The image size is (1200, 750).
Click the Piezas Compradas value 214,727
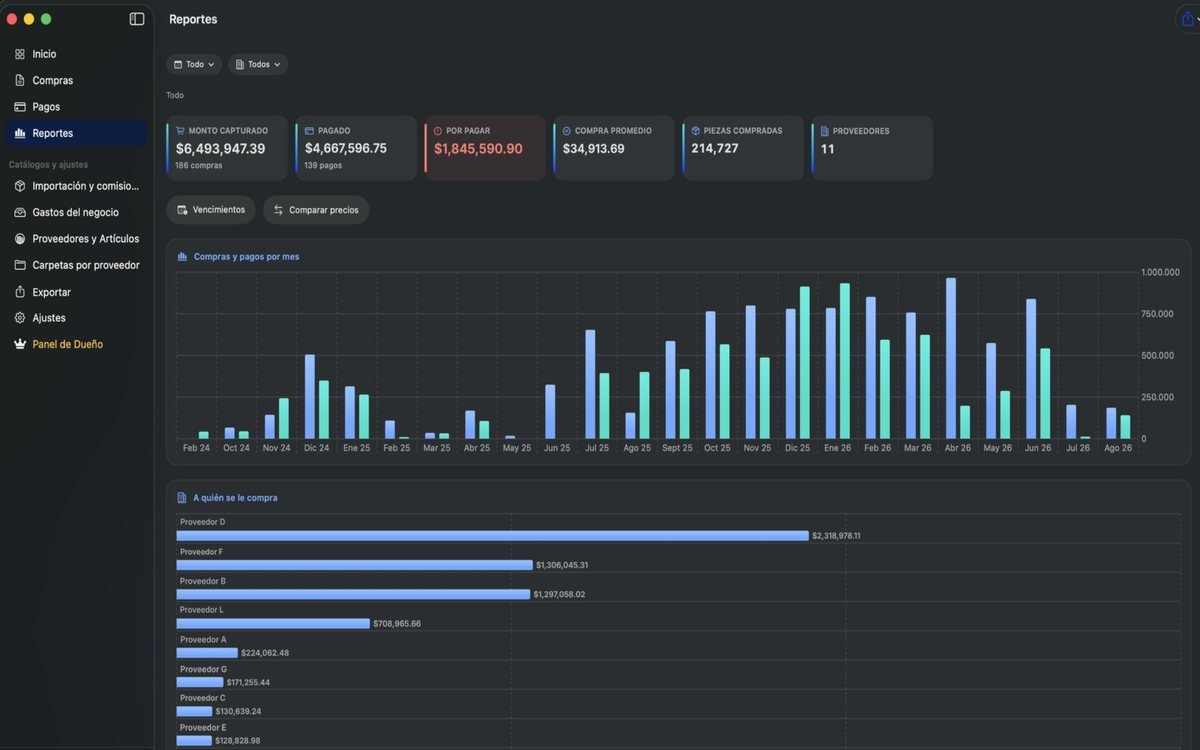coord(715,148)
